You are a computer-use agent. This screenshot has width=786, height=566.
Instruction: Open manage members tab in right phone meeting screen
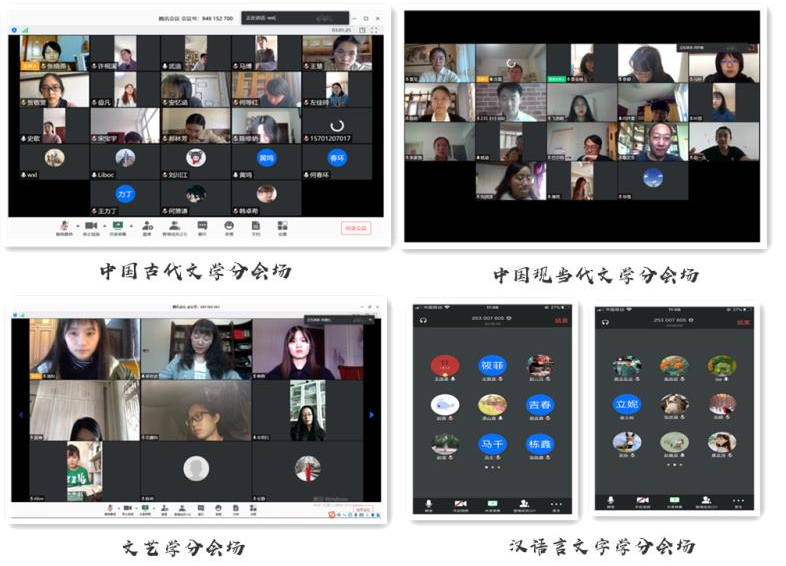point(705,501)
